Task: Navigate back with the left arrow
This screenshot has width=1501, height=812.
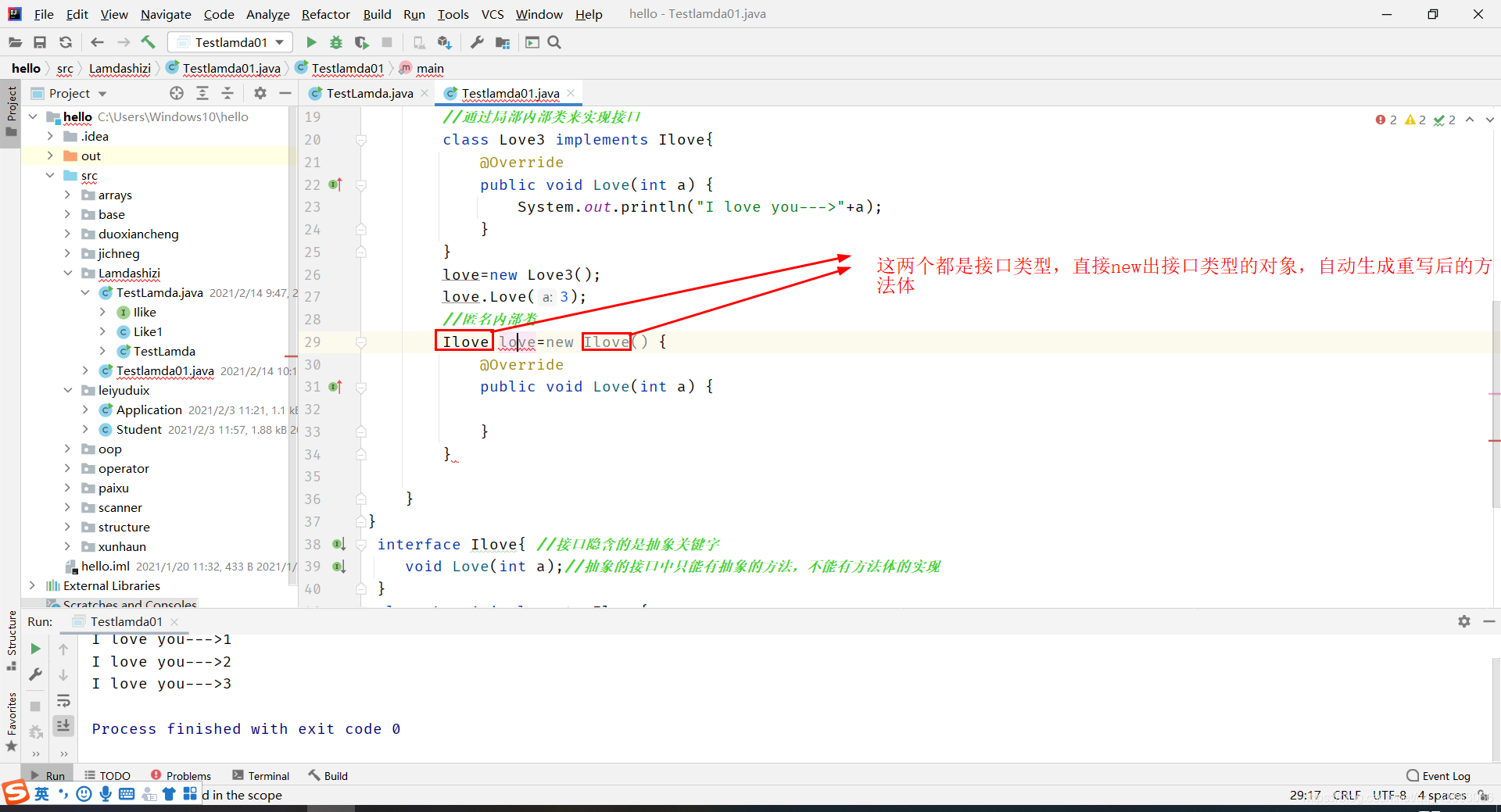Action: (98, 42)
